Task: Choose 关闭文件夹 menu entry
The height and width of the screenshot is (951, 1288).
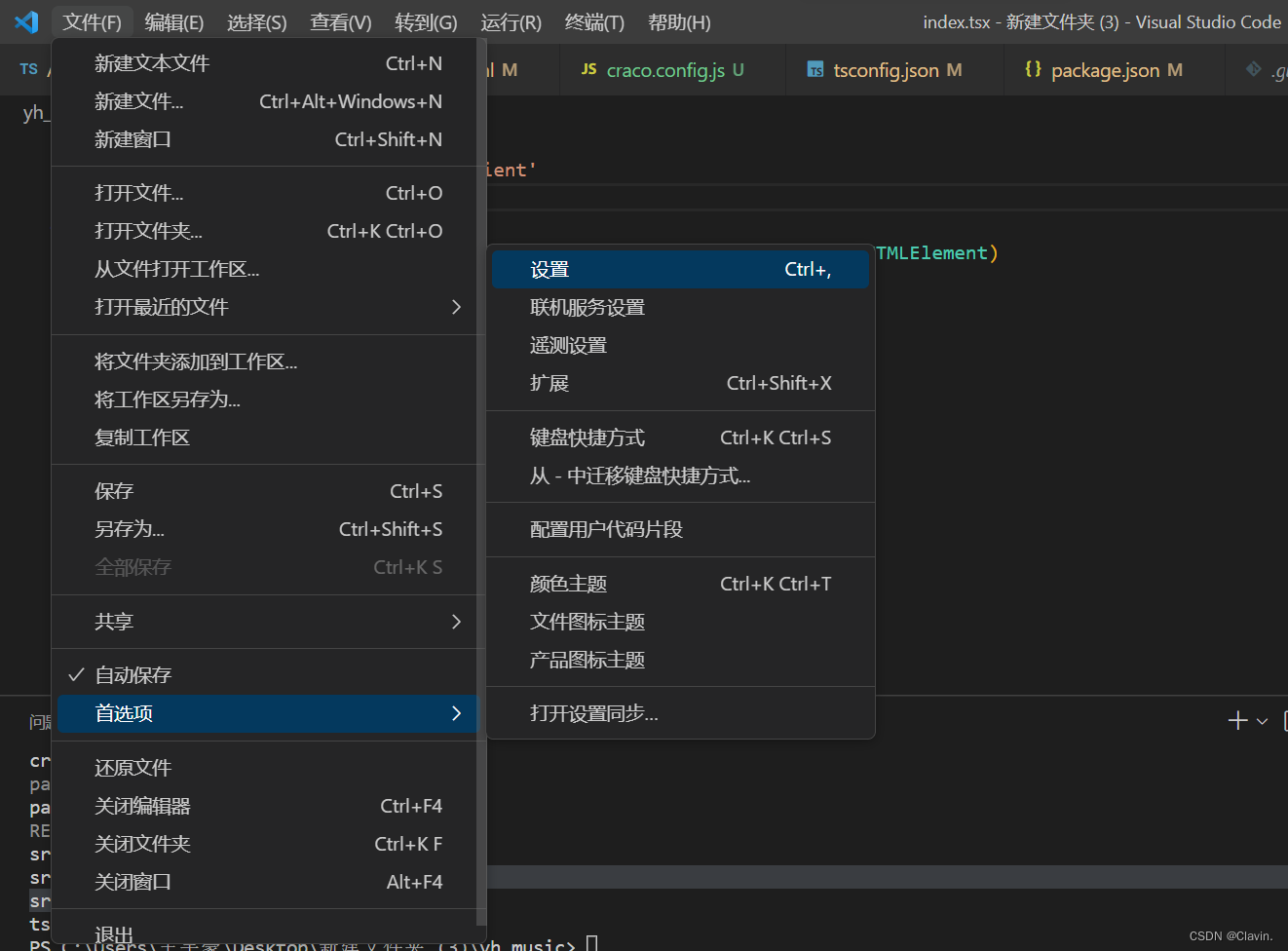Action: coord(268,844)
